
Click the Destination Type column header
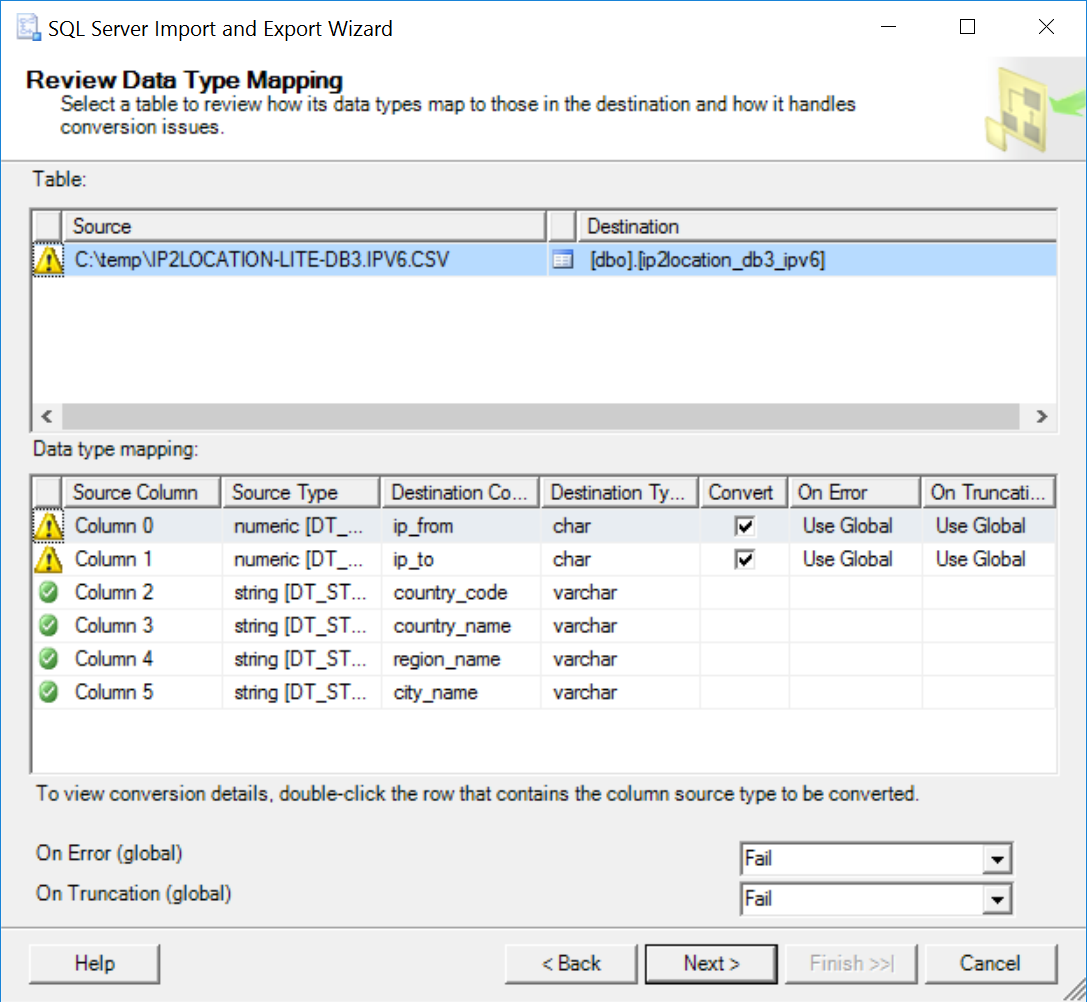tap(619, 492)
